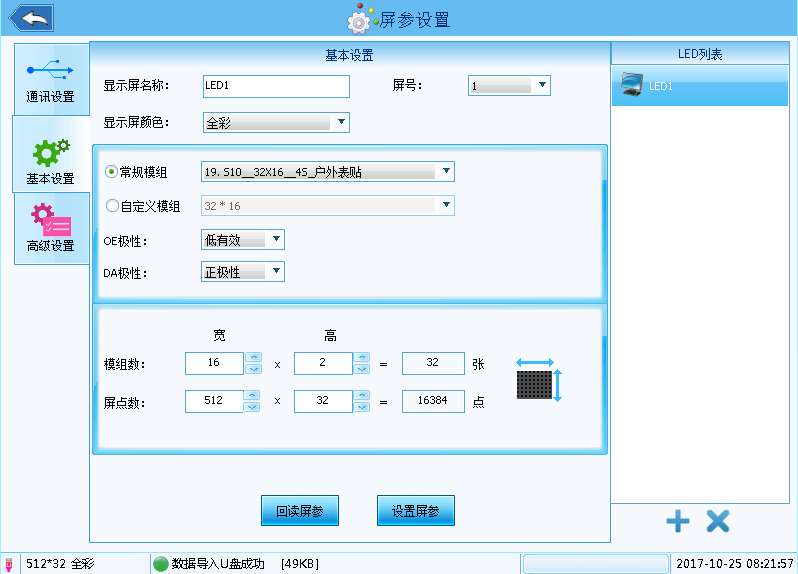This screenshot has height=574, width=798.
Task: Click the green gears 基本设置 icon
Action: pyautogui.click(x=50, y=153)
